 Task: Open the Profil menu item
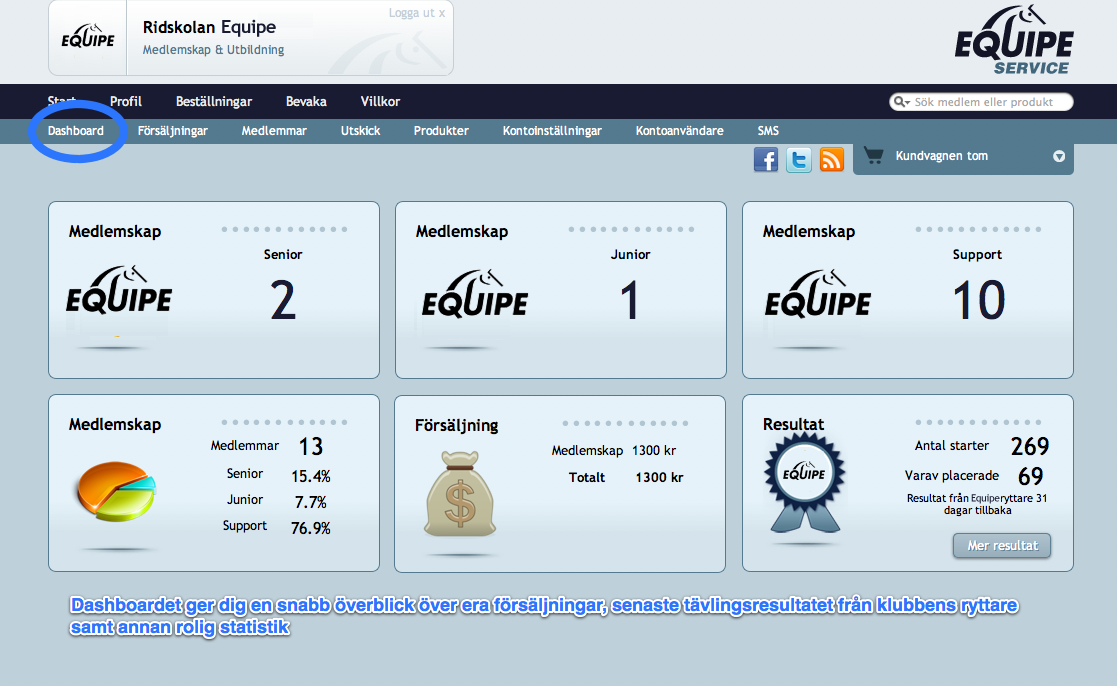point(125,101)
